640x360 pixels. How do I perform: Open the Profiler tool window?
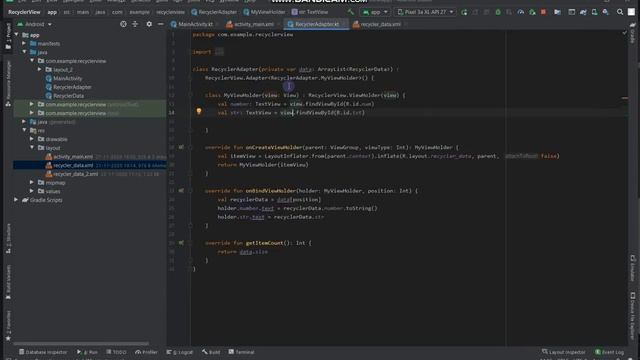[x=146, y=352]
